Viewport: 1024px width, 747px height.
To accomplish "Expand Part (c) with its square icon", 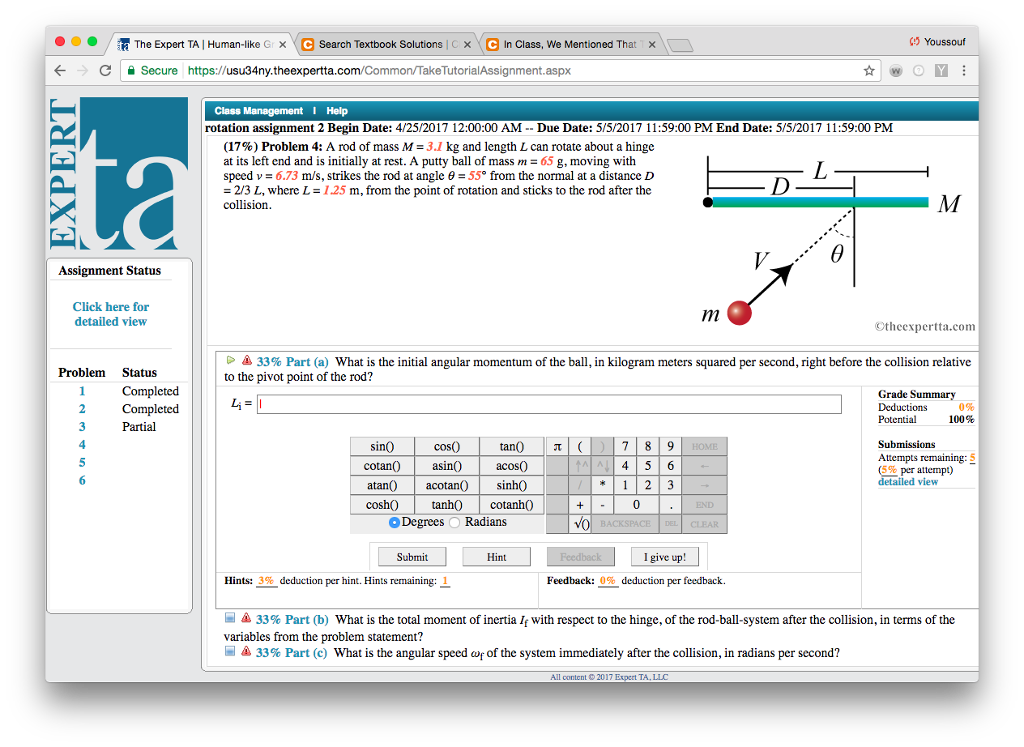I will point(230,652).
